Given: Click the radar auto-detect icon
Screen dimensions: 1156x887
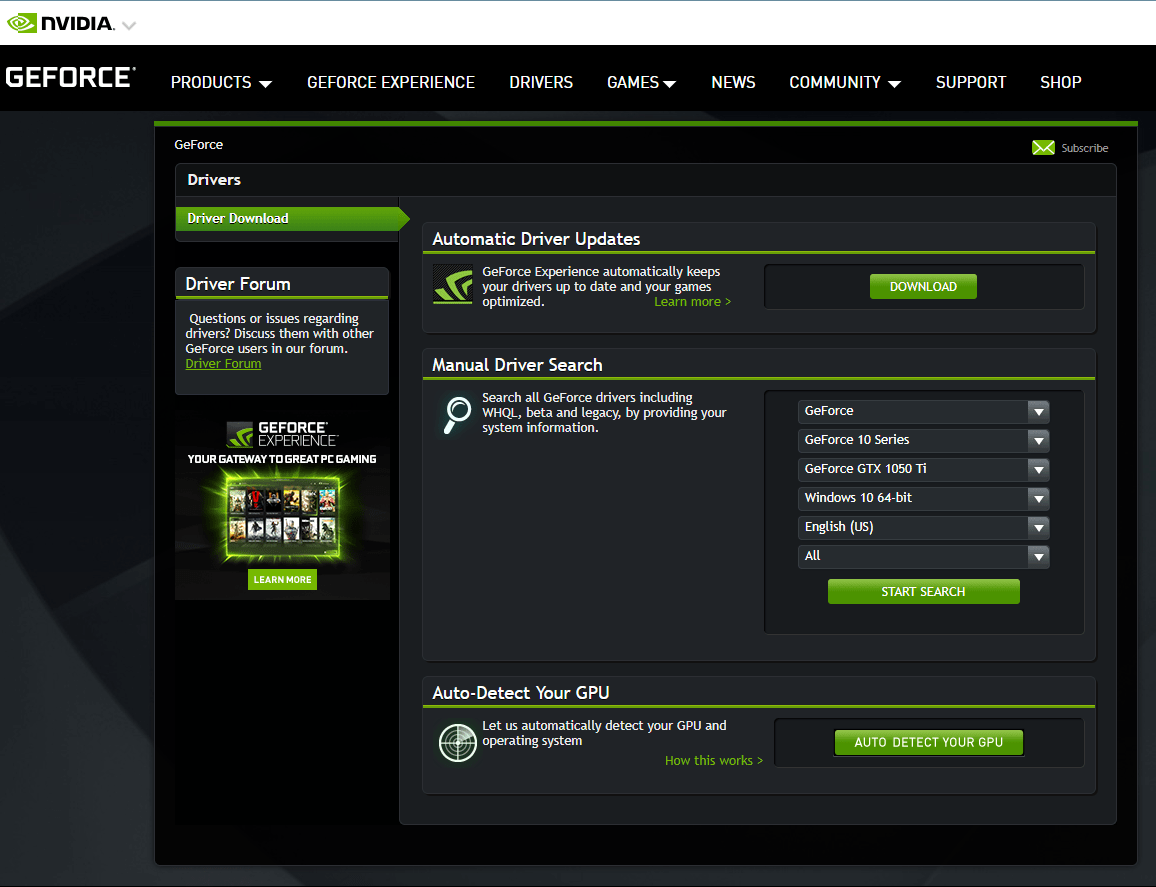Looking at the screenshot, I should coord(457,742).
